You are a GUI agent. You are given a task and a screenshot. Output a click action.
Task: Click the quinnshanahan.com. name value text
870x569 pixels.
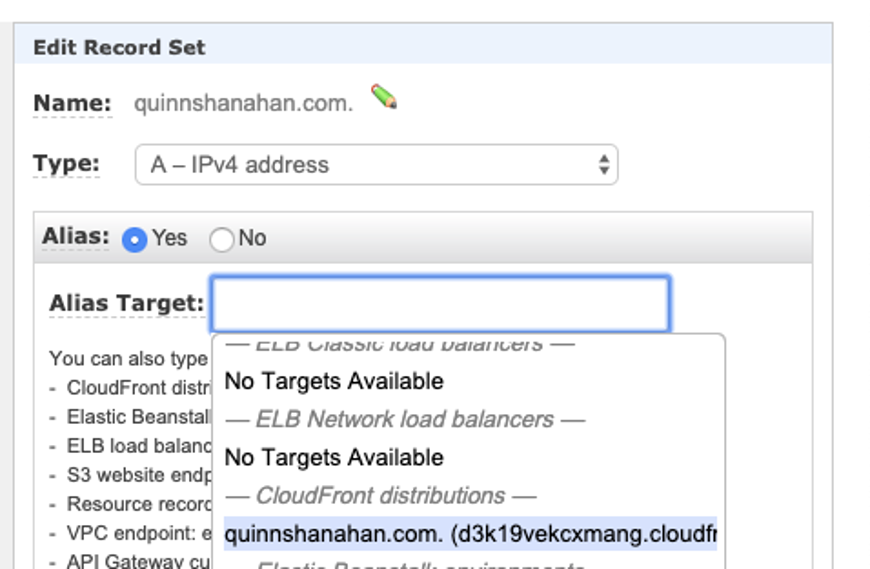pyautogui.click(x=243, y=104)
